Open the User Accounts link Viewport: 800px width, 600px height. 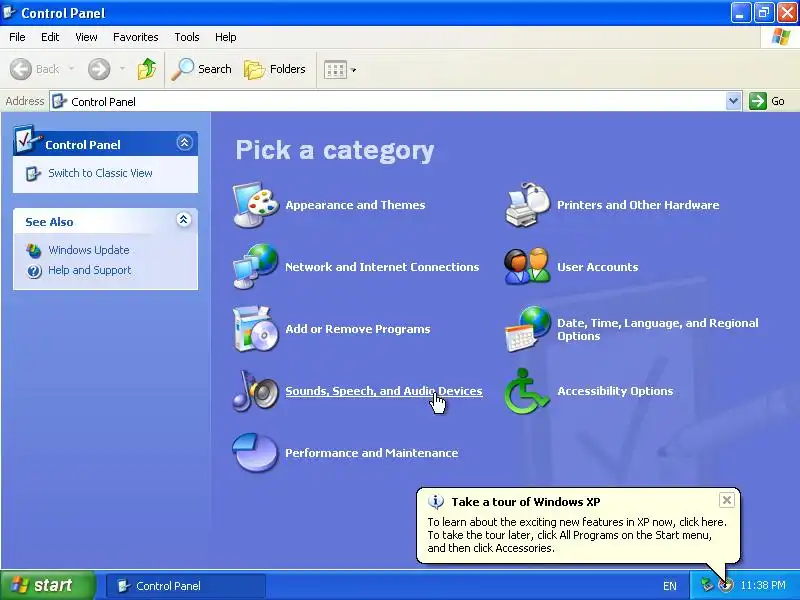pos(597,267)
